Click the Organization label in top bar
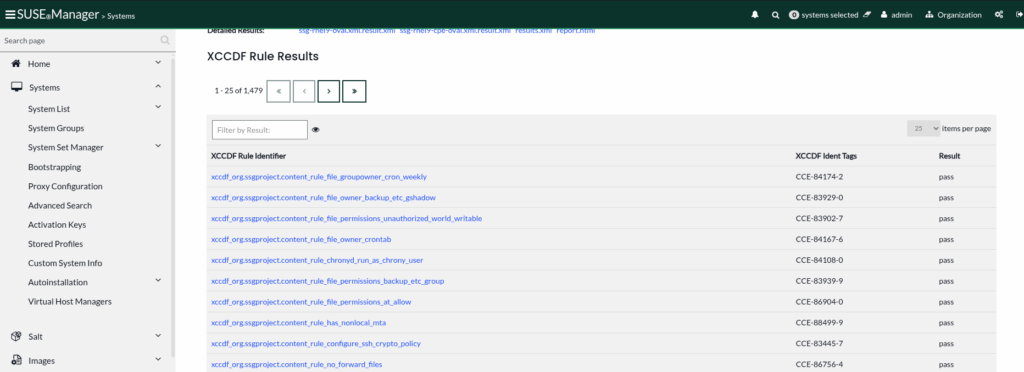Viewport: 1024px width, 372px height. tap(959, 15)
